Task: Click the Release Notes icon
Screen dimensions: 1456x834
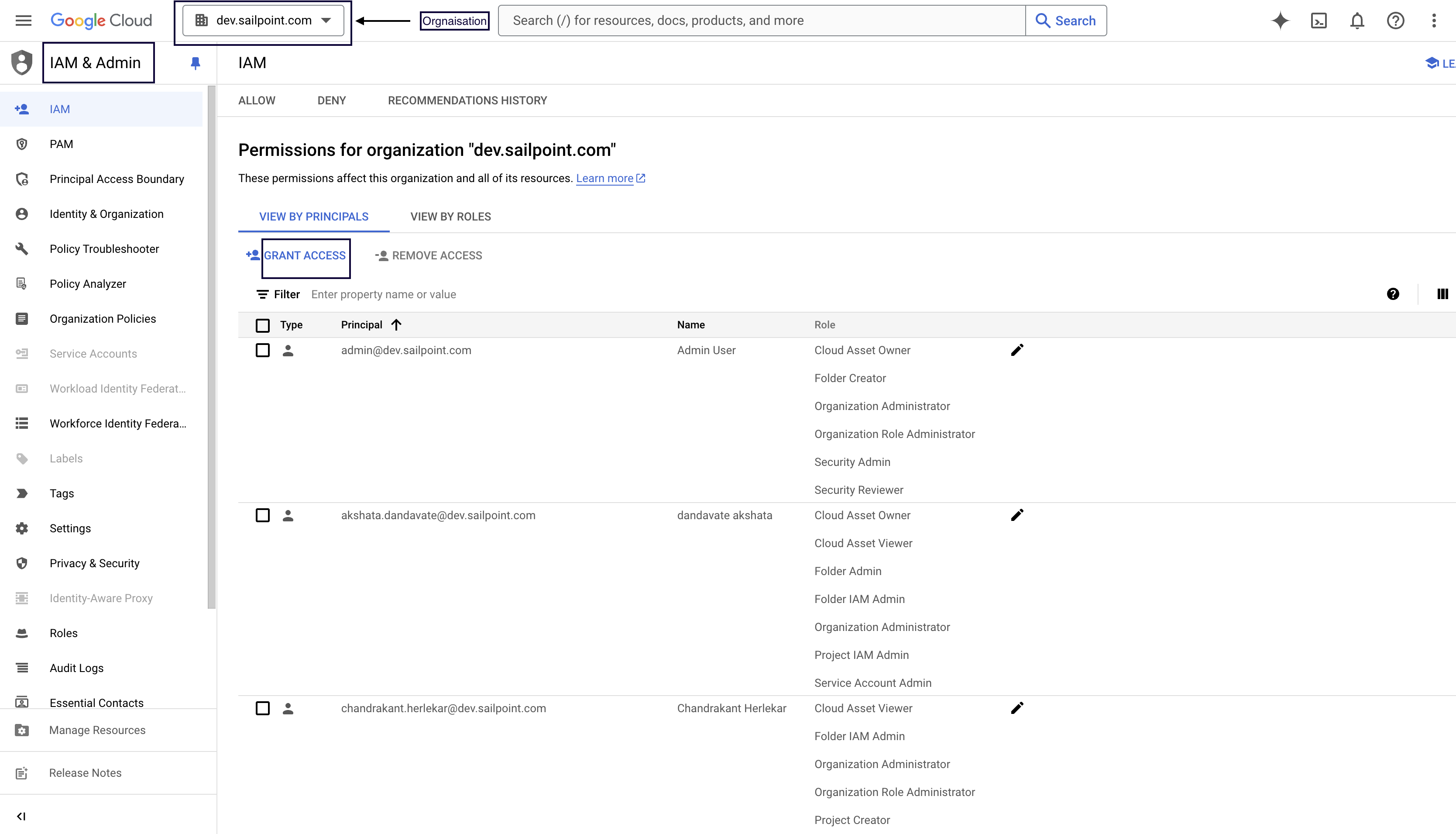Action: pyautogui.click(x=22, y=773)
